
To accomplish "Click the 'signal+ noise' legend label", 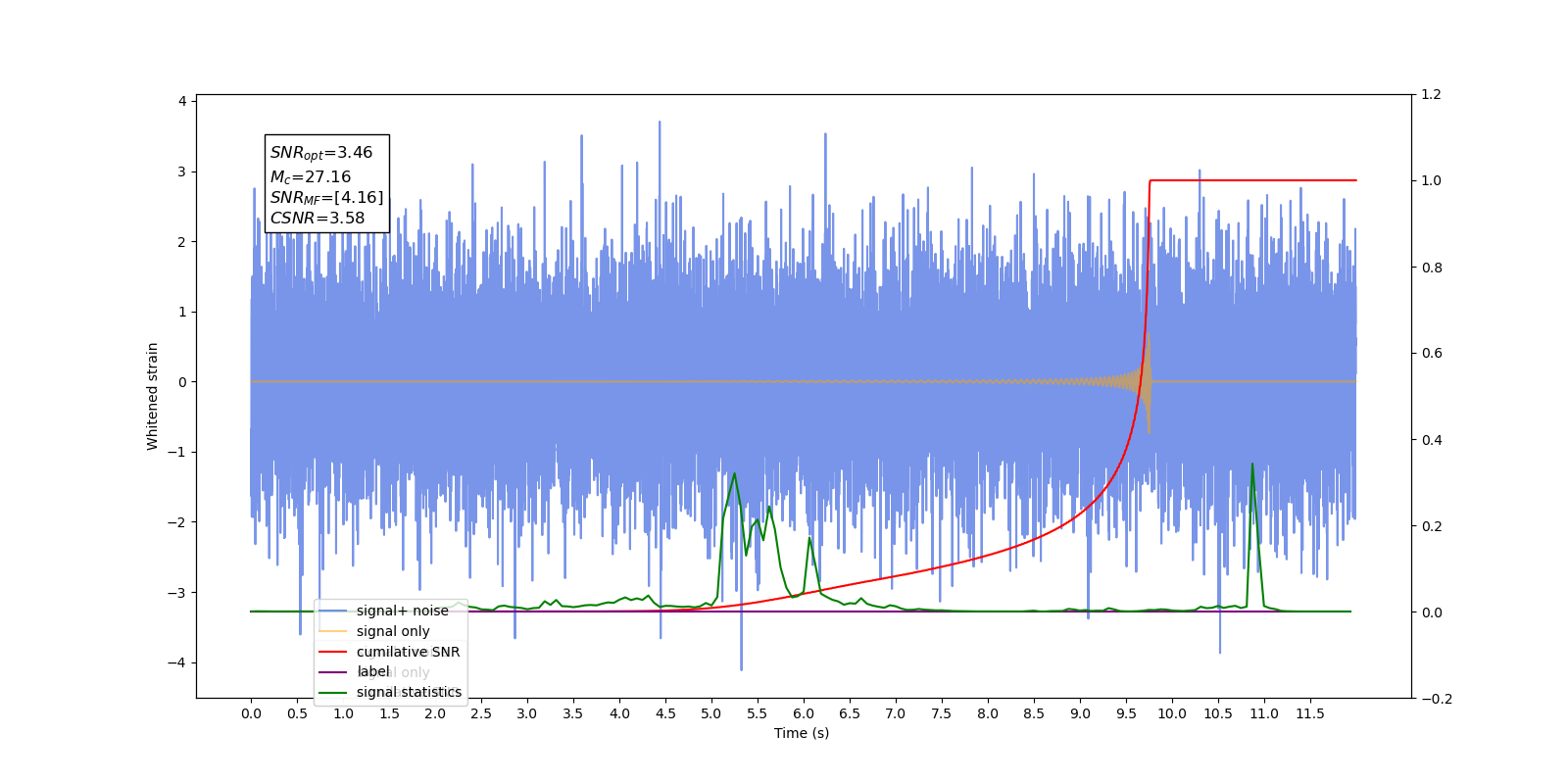I will (402, 611).
